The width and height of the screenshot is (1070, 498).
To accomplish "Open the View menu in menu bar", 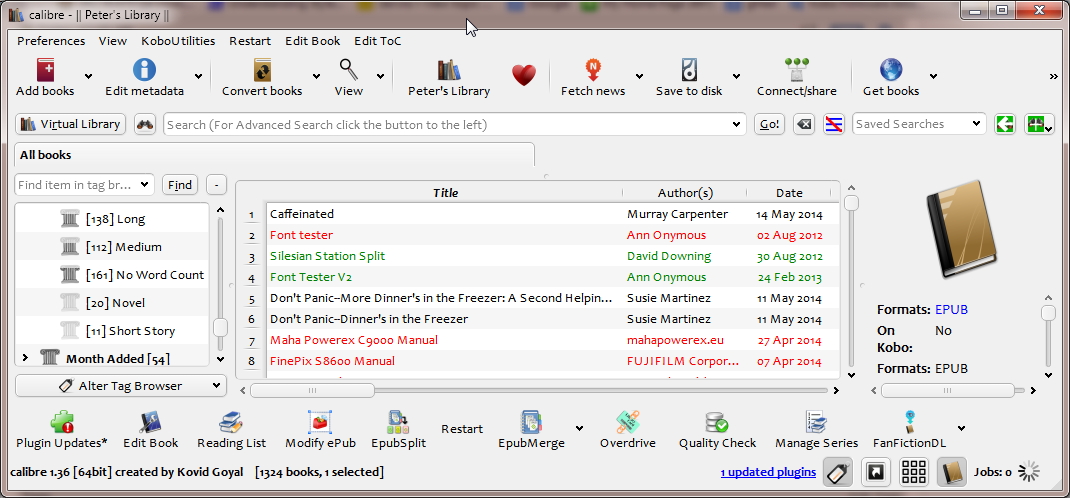I will click(x=113, y=41).
